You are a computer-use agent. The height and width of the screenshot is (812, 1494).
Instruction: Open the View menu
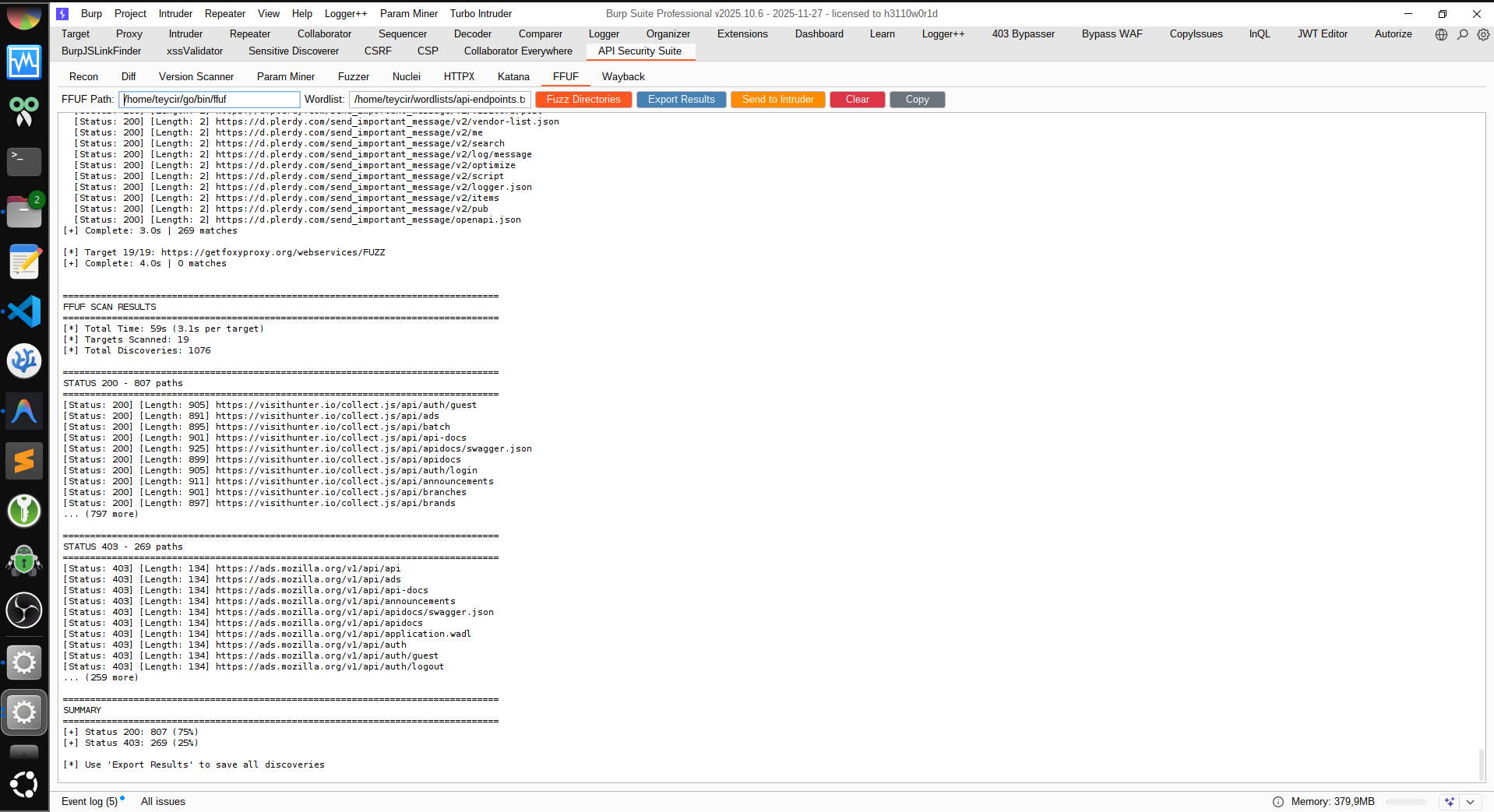(269, 13)
